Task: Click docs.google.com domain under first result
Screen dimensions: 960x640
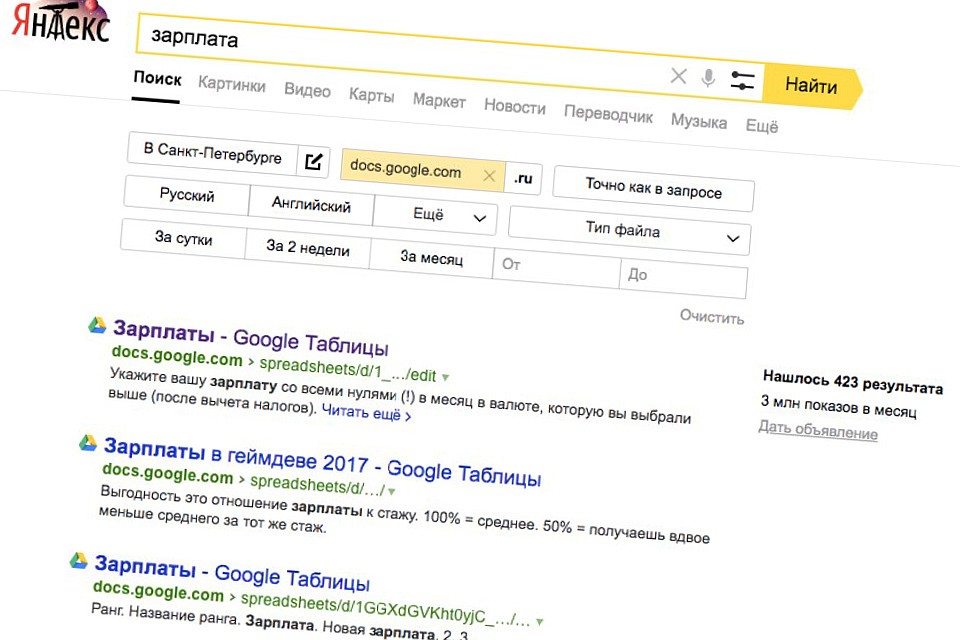Action: coord(177,356)
